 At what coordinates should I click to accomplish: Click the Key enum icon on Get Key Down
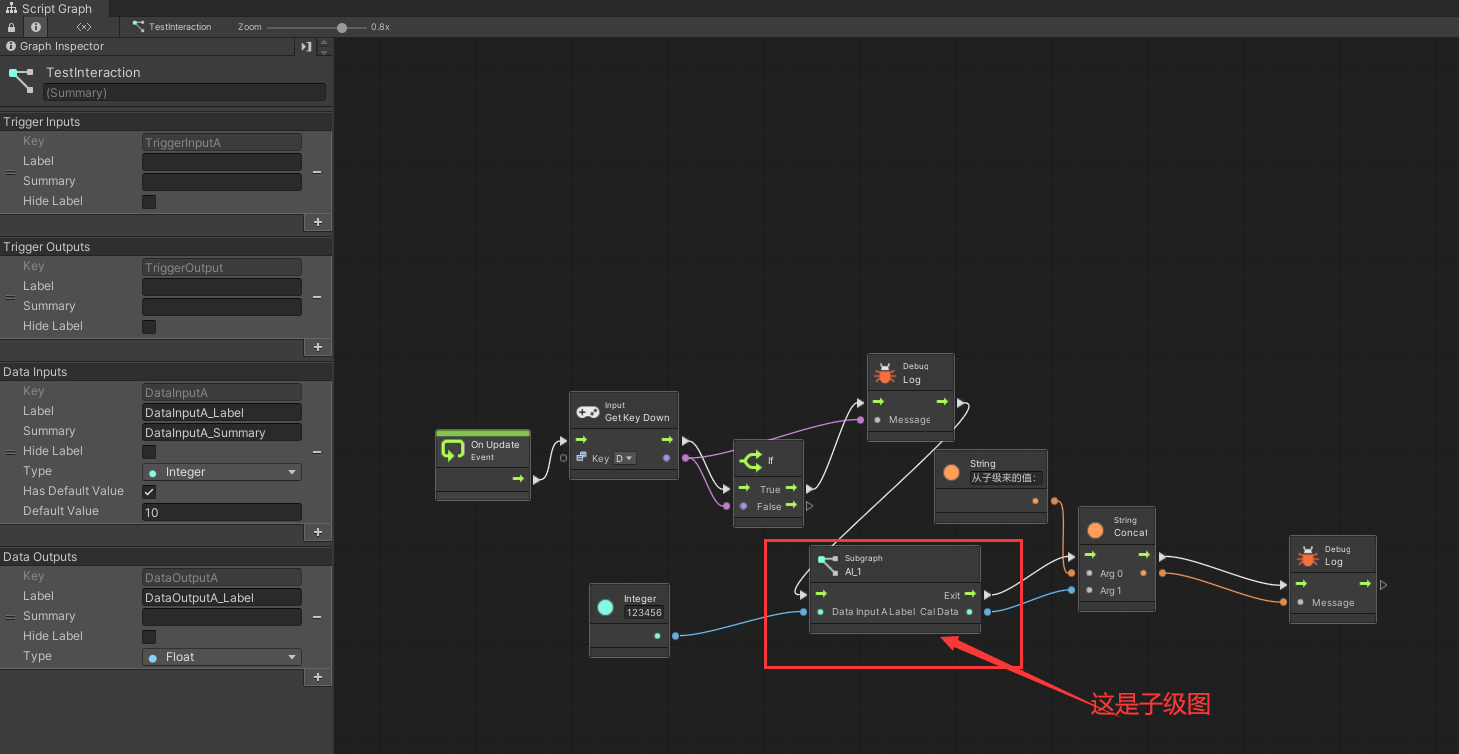(581, 458)
